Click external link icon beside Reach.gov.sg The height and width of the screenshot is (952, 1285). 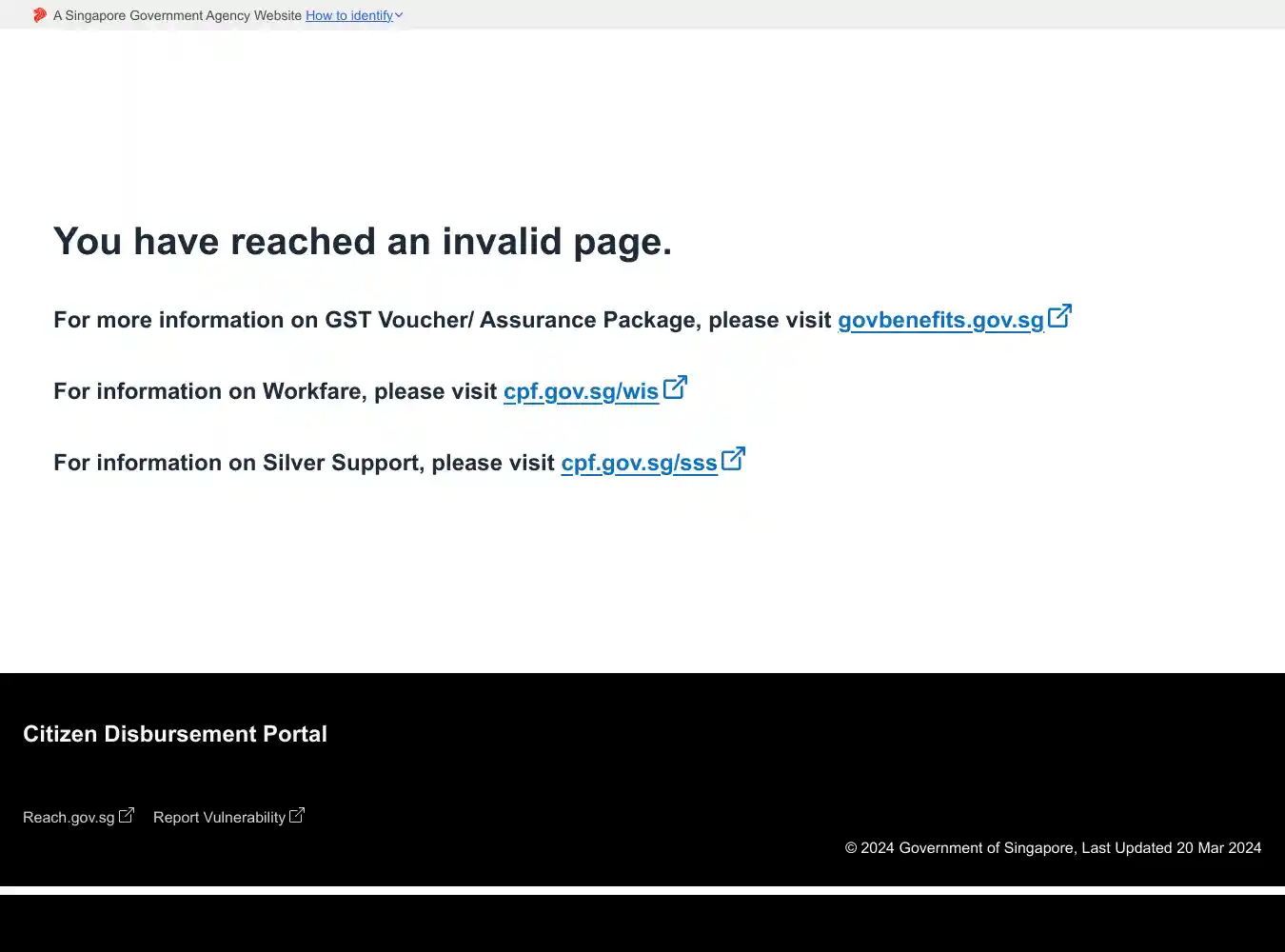click(x=127, y=815)
